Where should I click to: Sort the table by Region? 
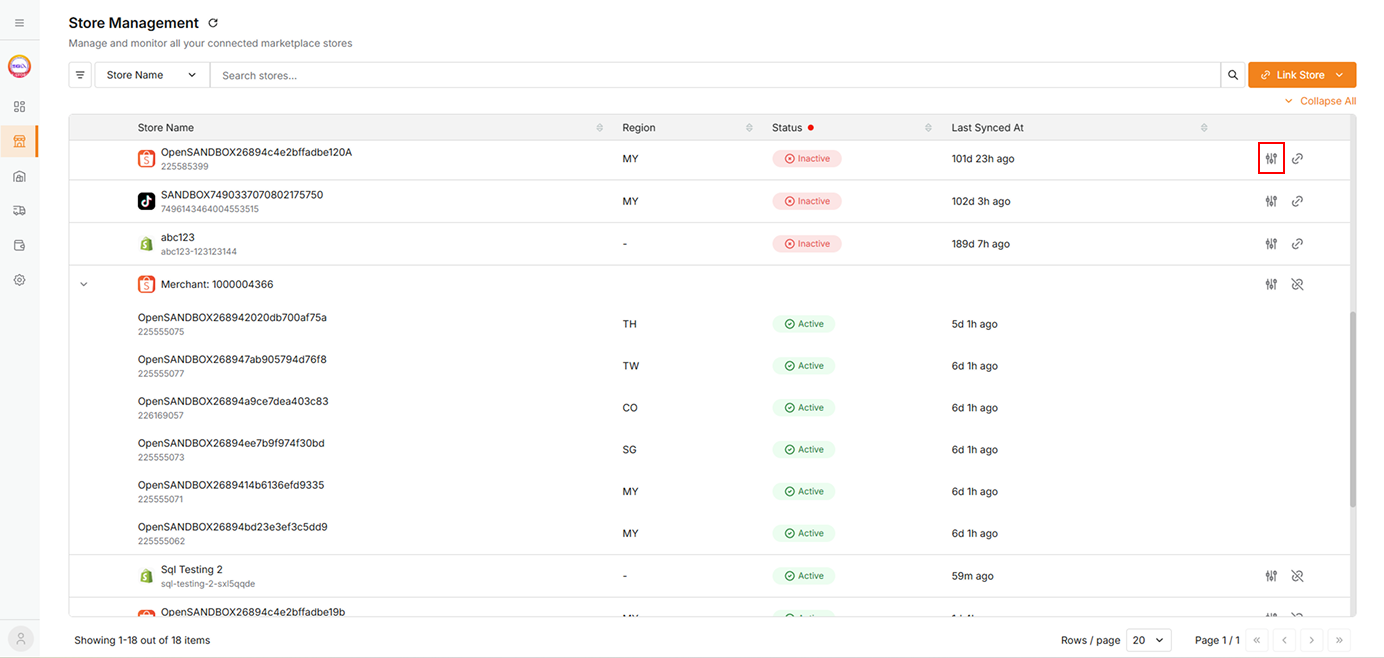[749, 128]
